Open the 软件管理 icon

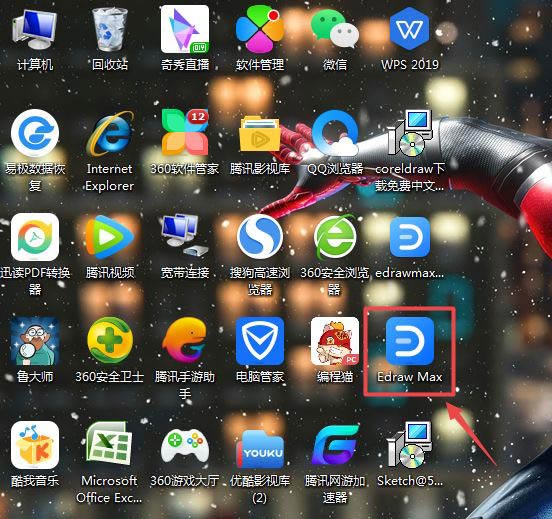[x=260, y=30]
